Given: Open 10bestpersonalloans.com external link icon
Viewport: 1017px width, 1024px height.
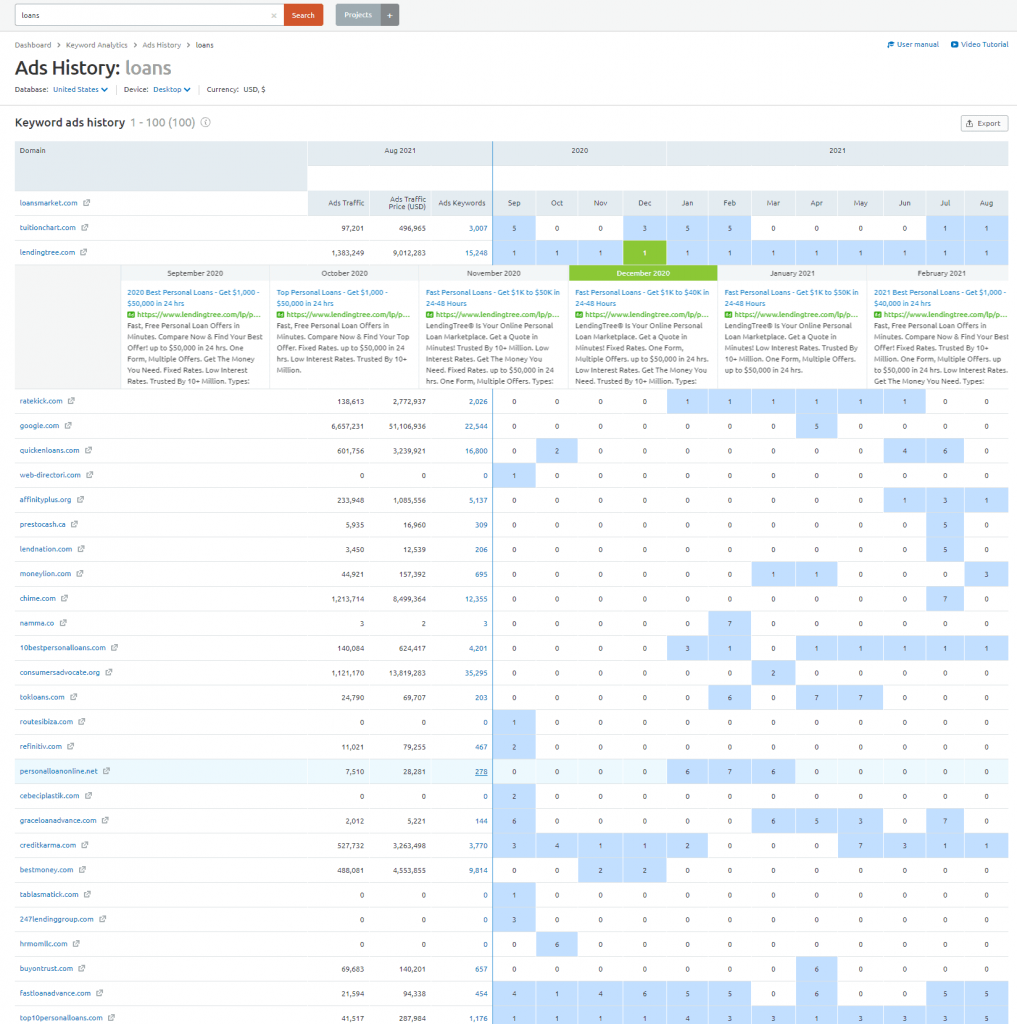Looking at the screenshot, I should point(114,648).
